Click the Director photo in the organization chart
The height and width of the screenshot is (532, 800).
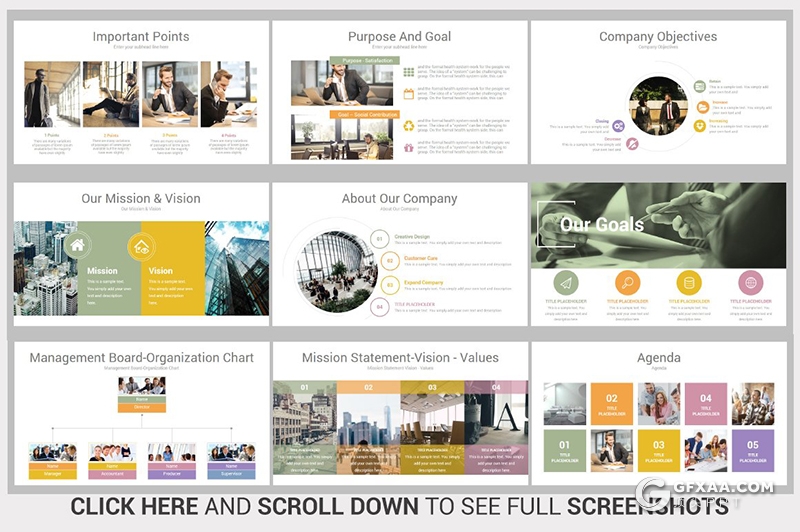click(141, 385)
